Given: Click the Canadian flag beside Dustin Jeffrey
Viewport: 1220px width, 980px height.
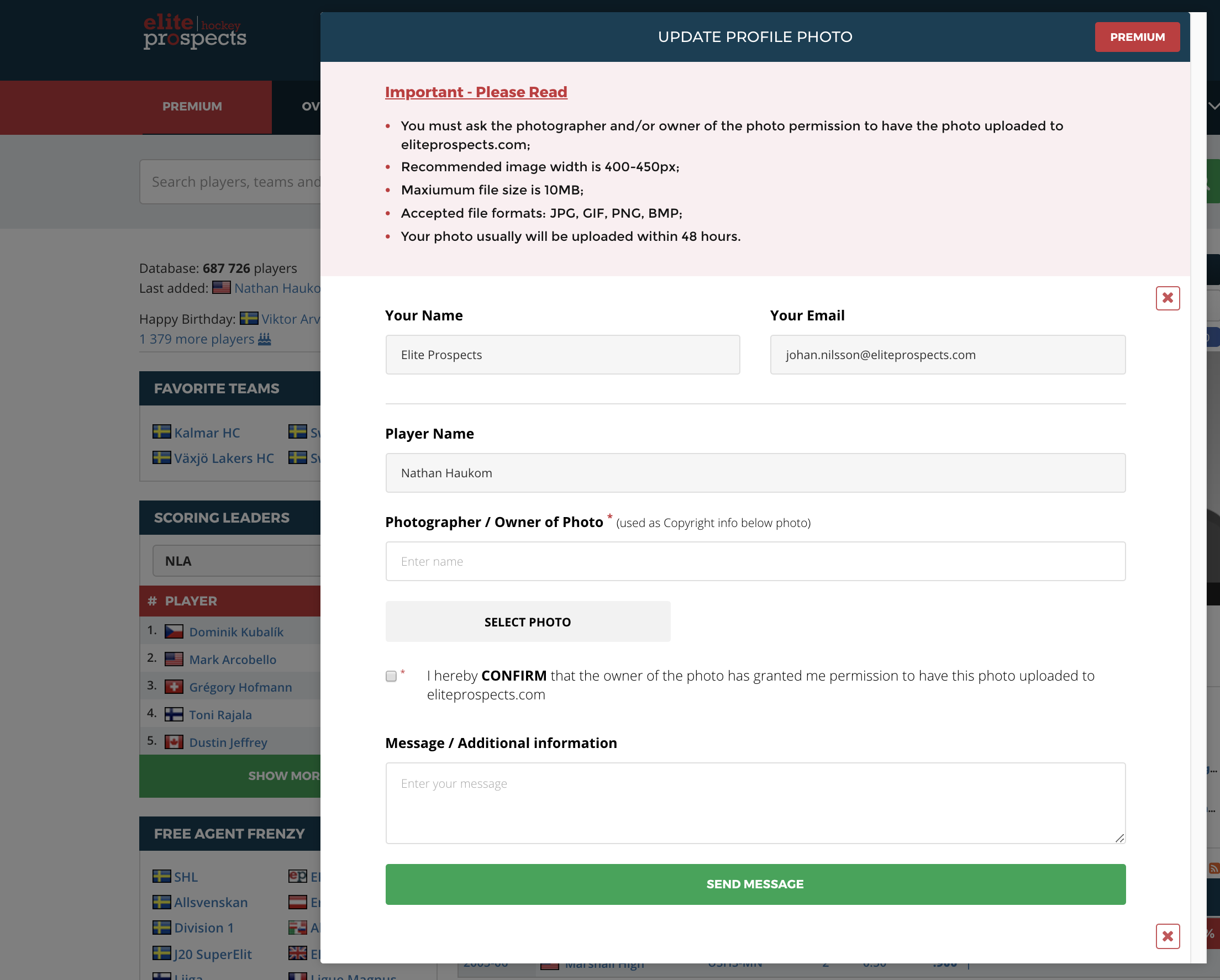Looking at the screenshot, I should [x=173, y=742].
